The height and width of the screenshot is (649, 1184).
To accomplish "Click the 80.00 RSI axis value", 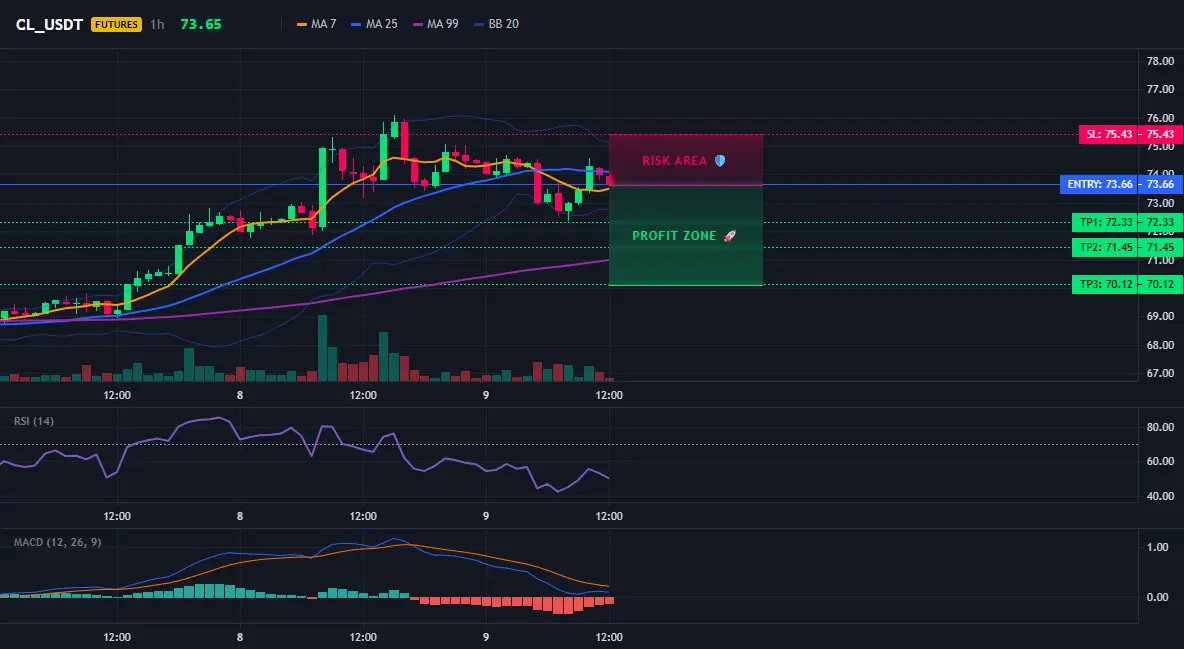I will [1160, 428].
